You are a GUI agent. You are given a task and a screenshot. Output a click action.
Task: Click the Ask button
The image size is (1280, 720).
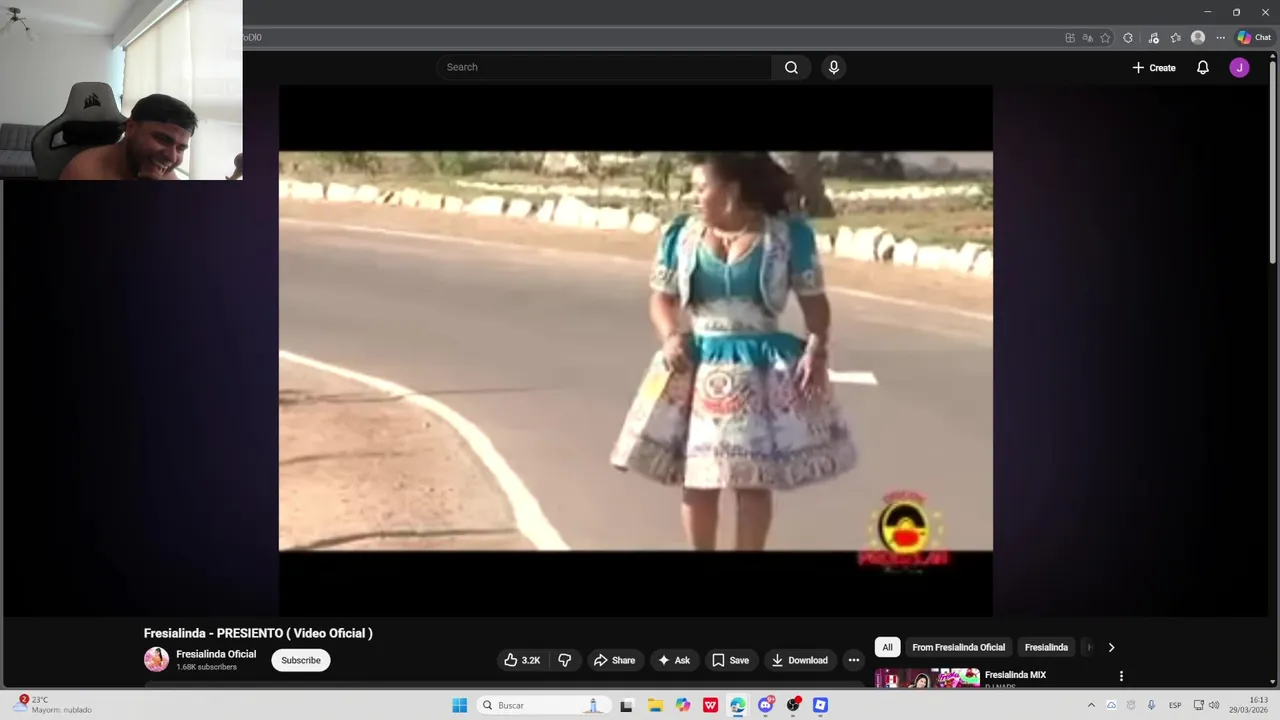tap(674, 660)
